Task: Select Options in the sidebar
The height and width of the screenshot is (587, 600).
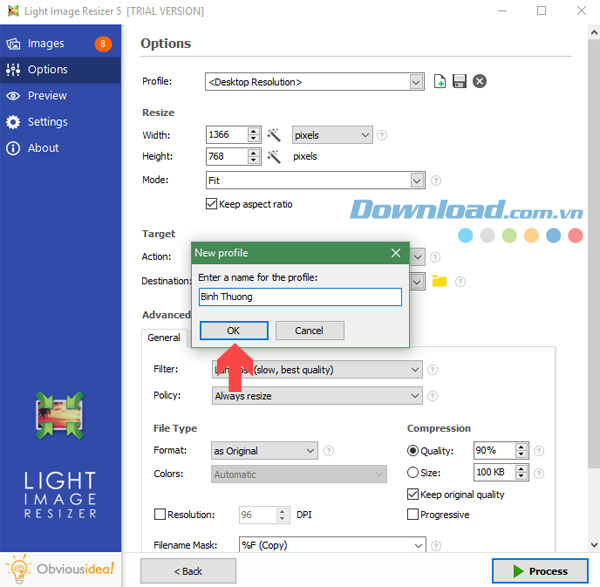Action: 60,70
